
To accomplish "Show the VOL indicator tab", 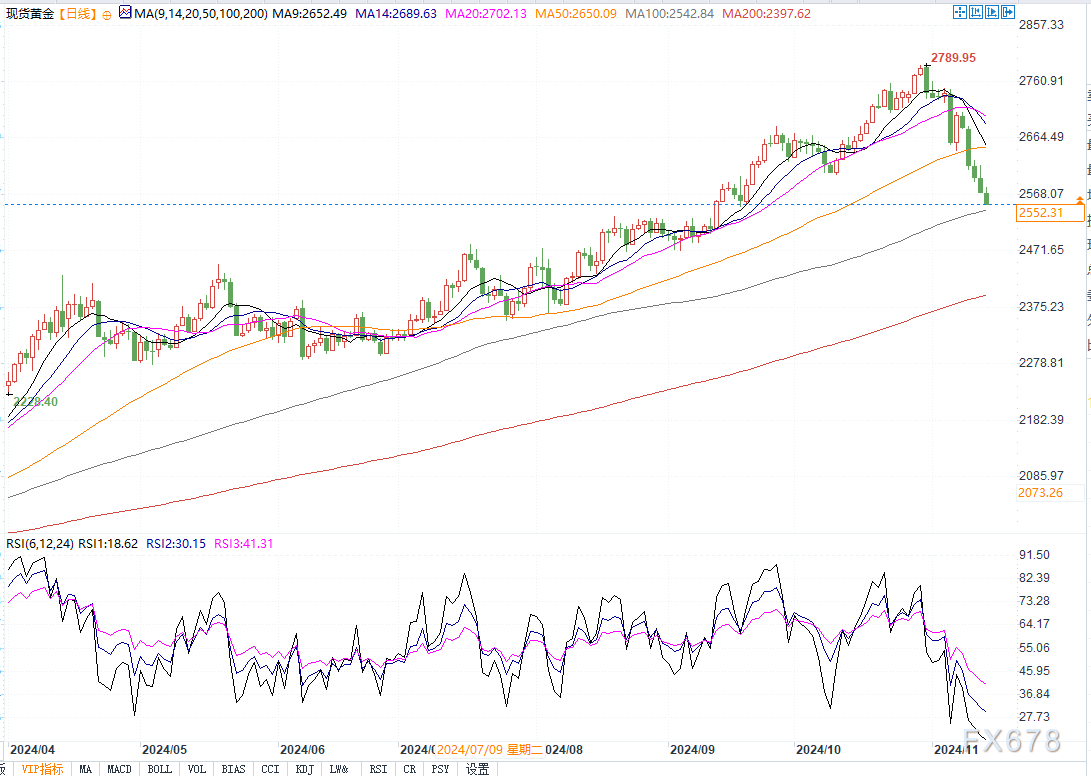I will click(x=197, y=769).
